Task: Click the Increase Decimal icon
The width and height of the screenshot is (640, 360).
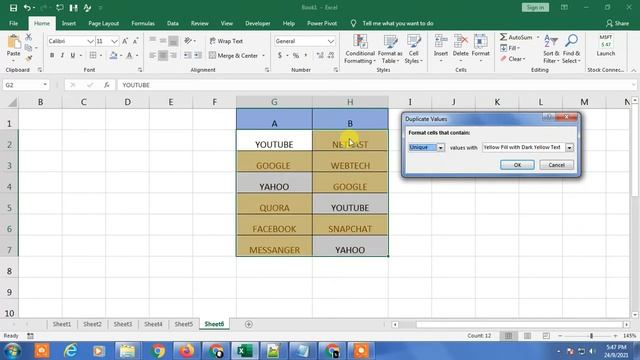Action: pyautogui.click(x=320, y=56)
